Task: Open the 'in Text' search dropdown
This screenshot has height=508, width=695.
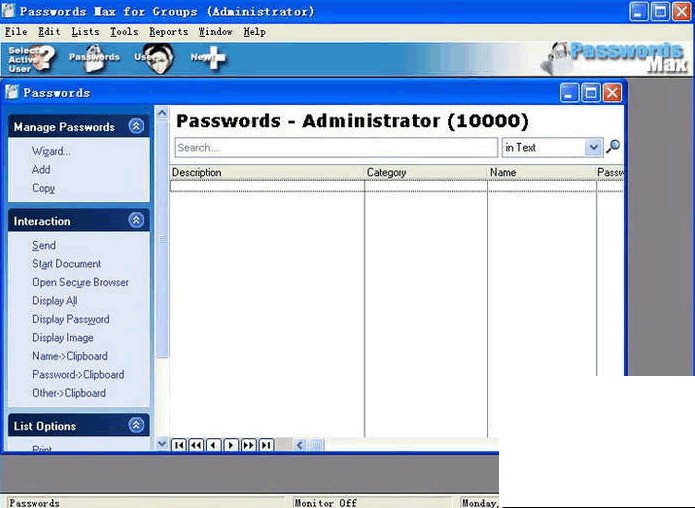Action: point(593,147)
